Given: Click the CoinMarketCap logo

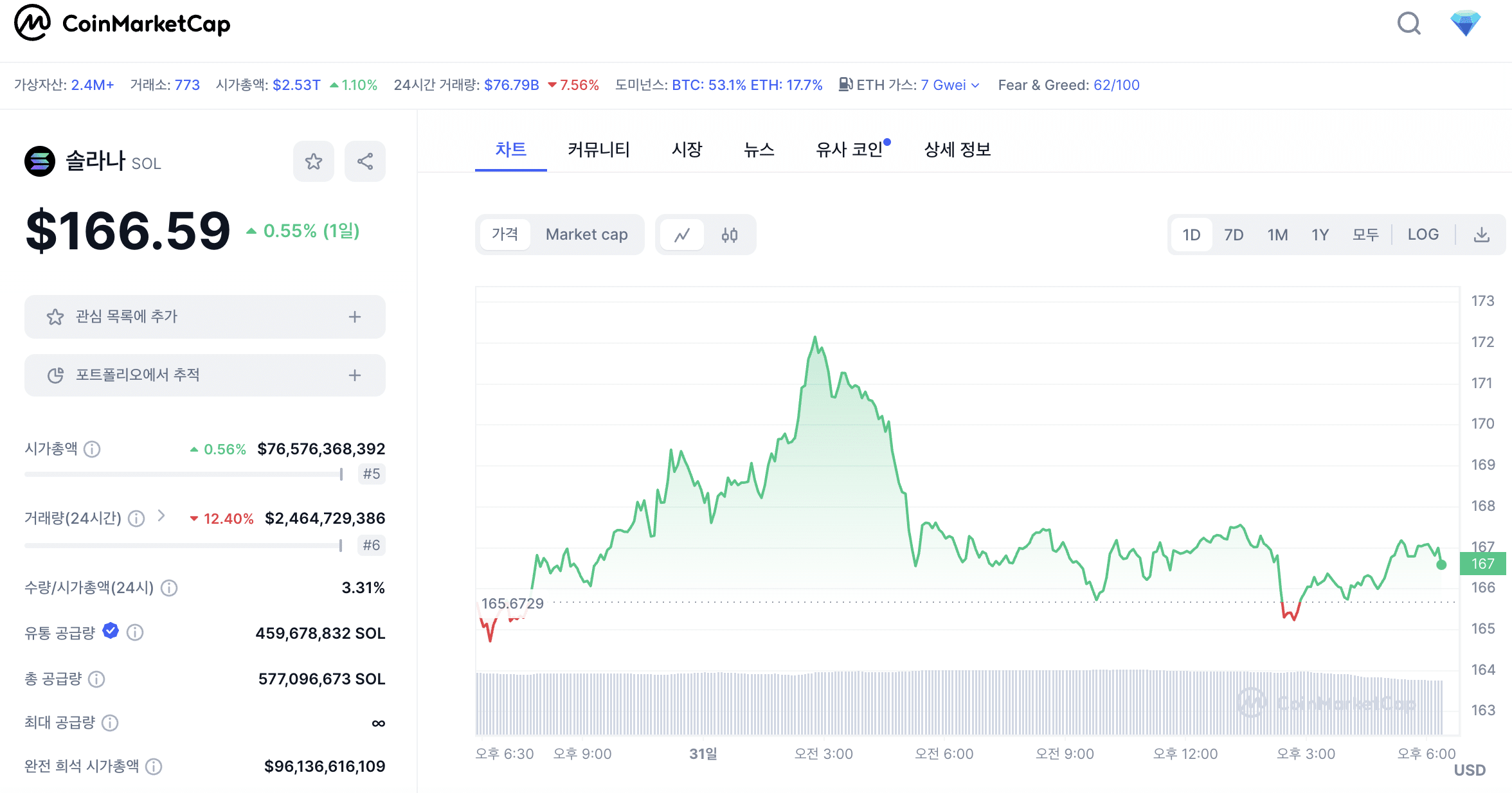Looking at the screenshot, I should tap(122, 23).
